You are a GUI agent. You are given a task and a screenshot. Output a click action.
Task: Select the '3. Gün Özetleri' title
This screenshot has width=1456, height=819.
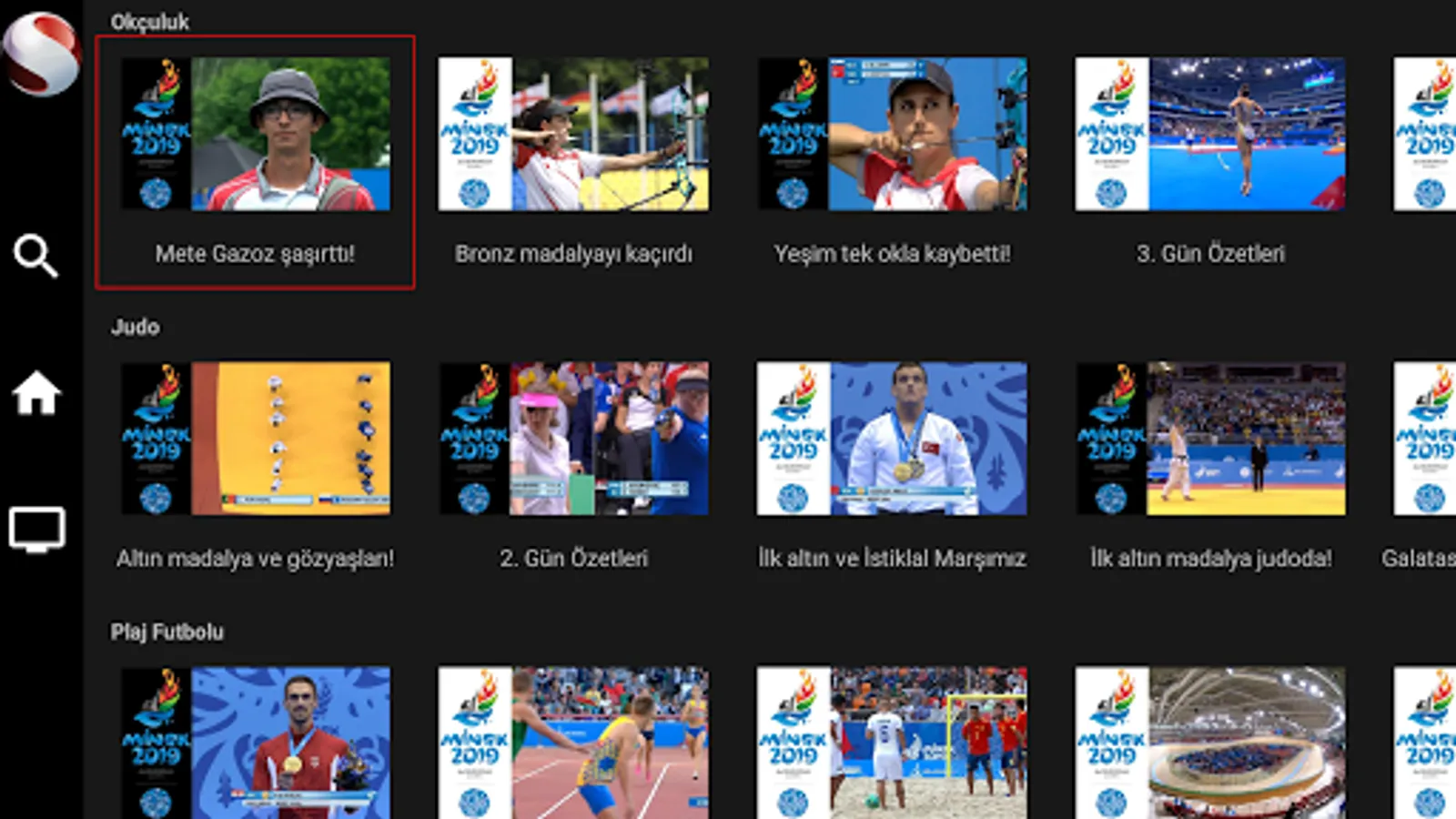click(x=1210, y=254)
